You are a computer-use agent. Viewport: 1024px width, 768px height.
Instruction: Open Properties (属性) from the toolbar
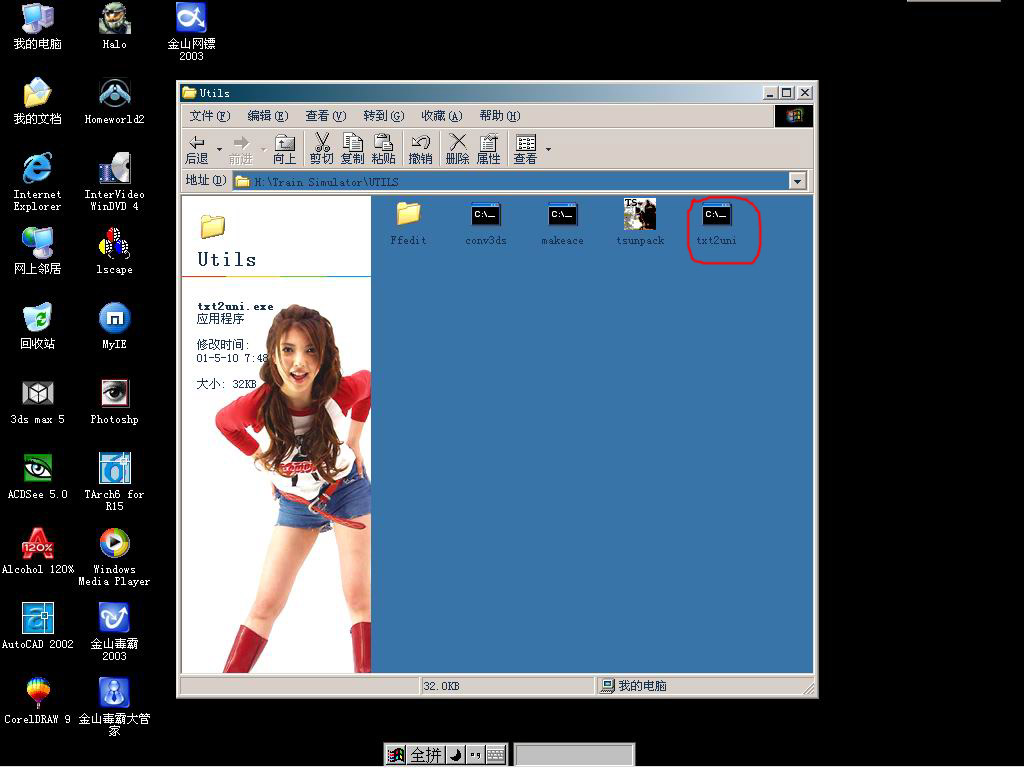(488, 149)
